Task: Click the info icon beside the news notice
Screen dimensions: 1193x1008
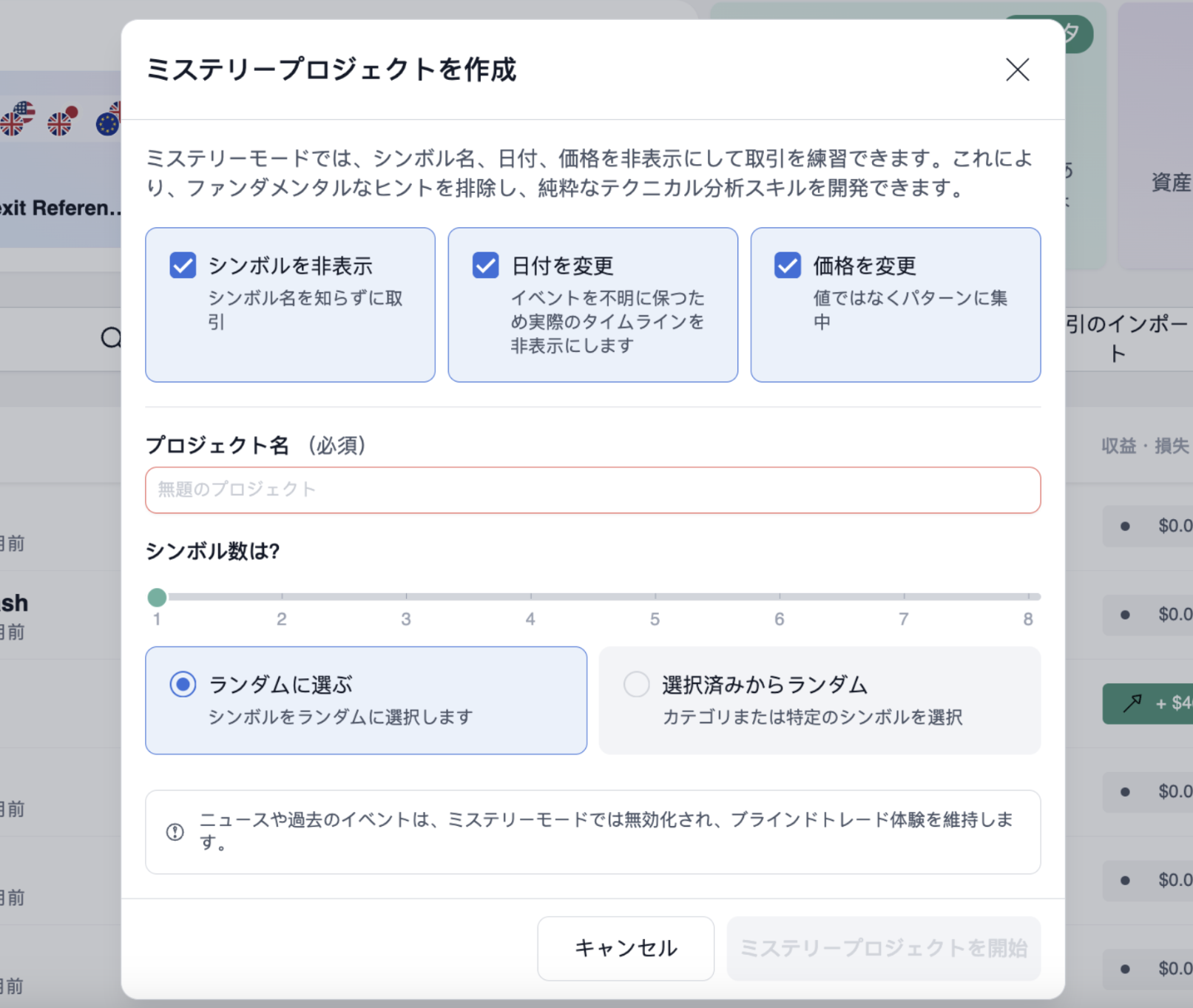Action: pos(175,832)
